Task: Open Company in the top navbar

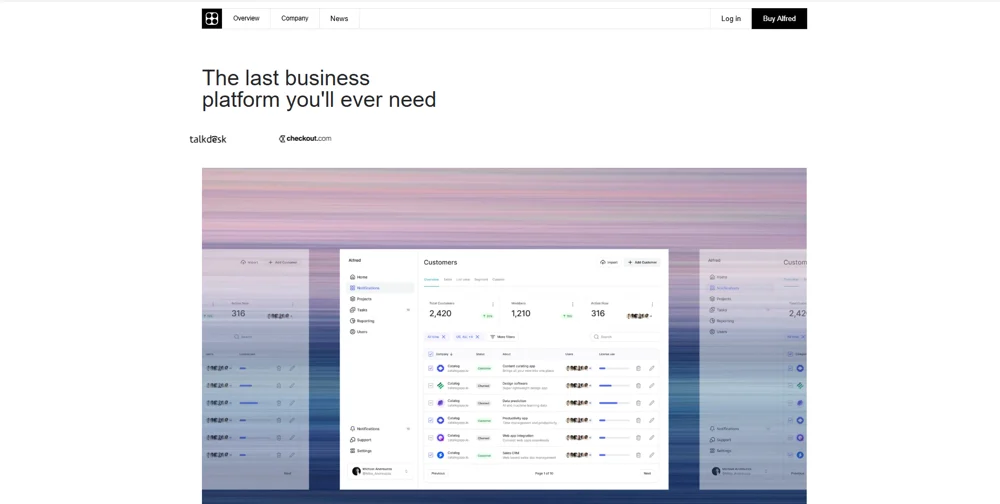Action: pyautogui.click(x=295, y=19)
